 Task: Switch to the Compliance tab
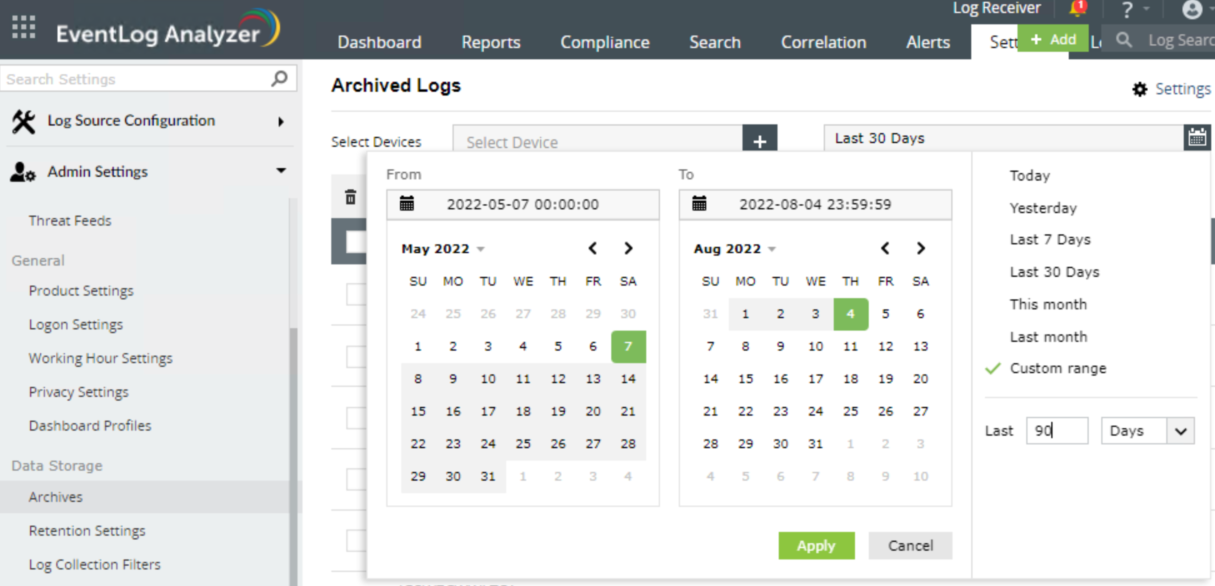pyautogui.click(x=605, y=42)
